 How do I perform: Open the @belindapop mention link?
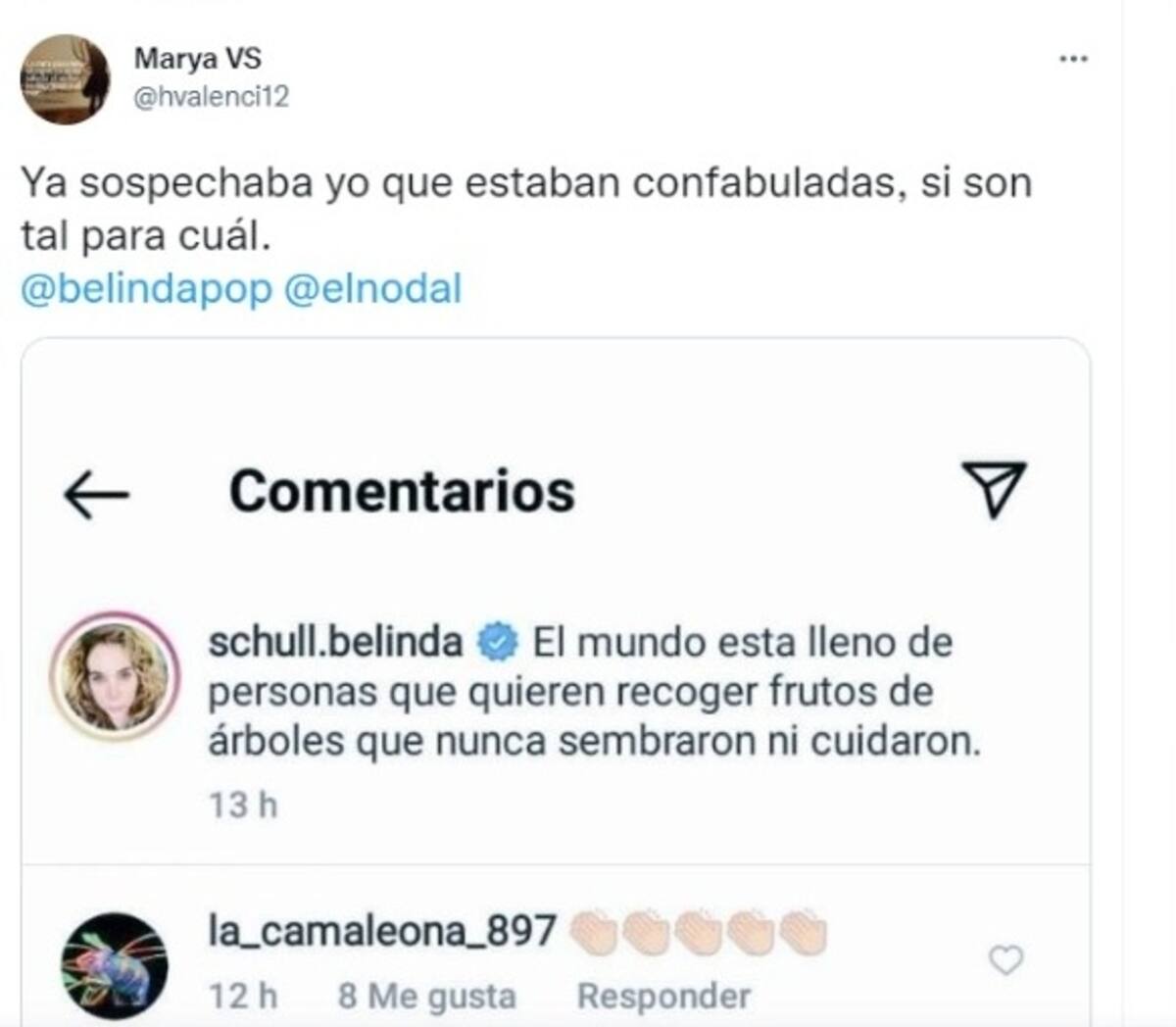point(145,290)
